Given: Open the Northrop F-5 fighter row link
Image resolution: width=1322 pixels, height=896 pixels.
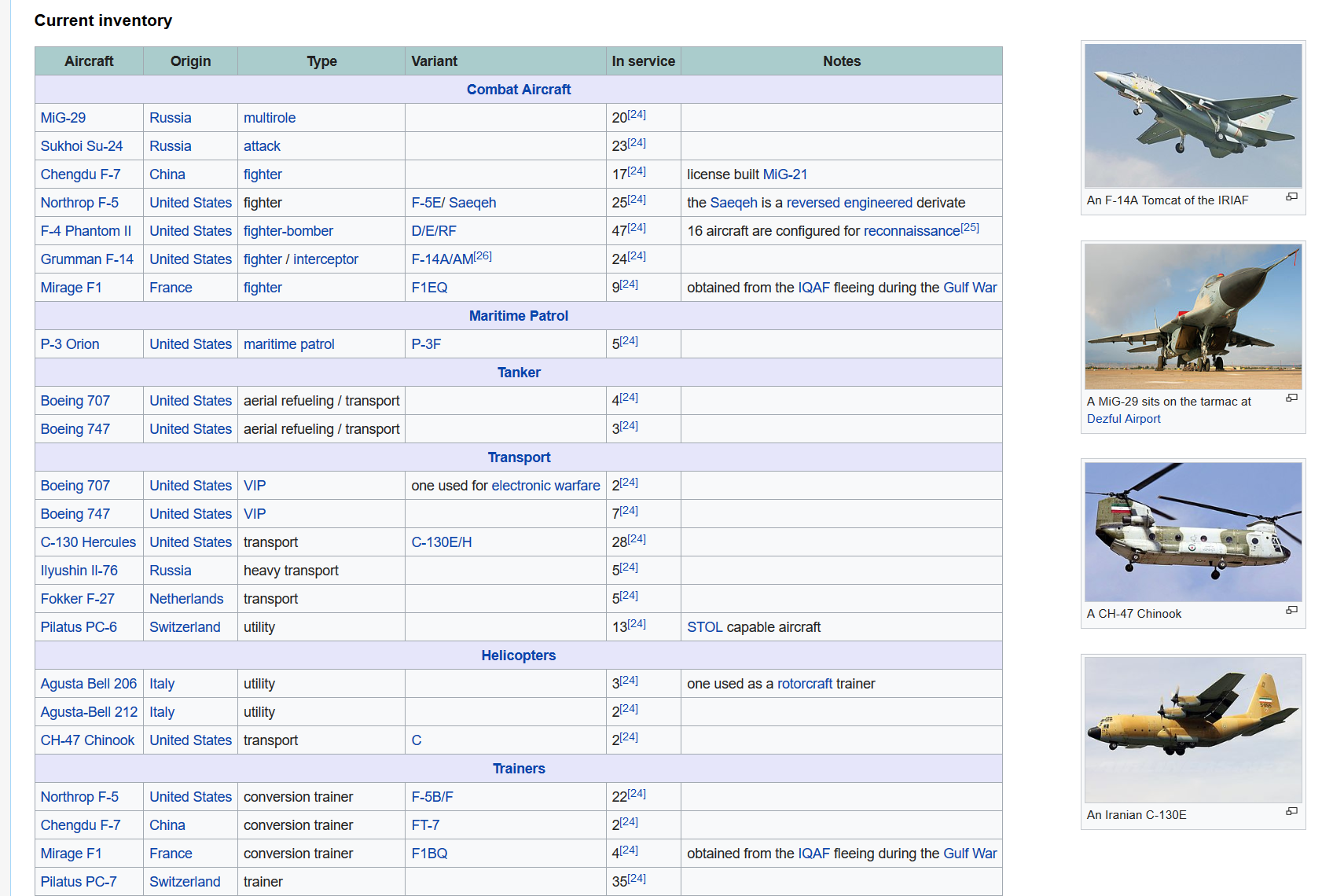Looking at the screenshot, I should pyautogui.click(x=79, y=203).
